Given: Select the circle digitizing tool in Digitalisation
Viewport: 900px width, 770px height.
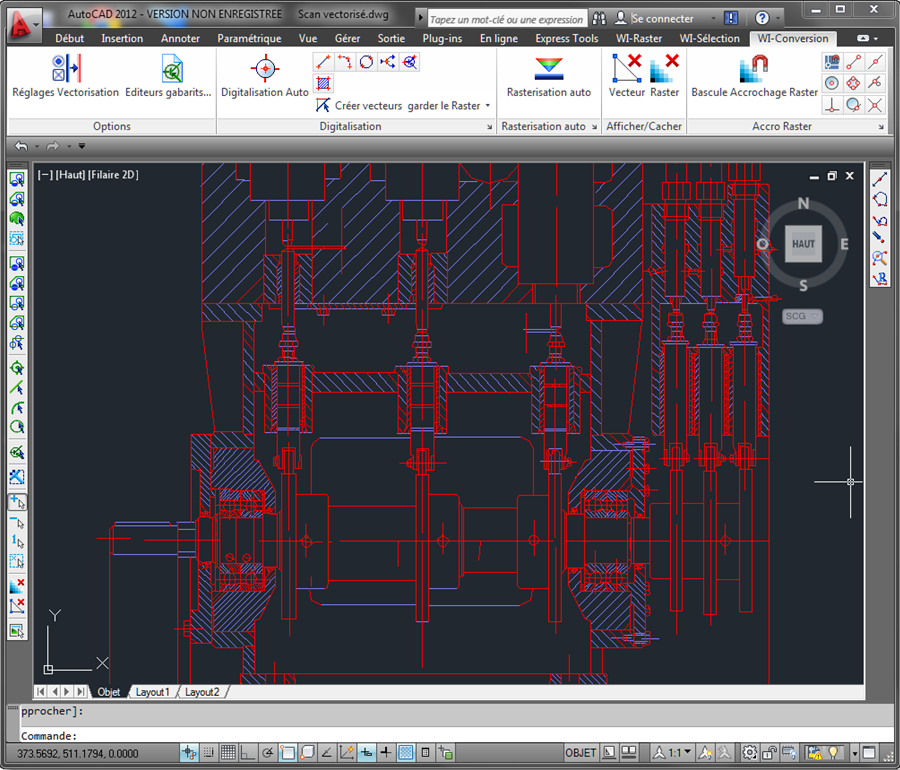Looking at the screenshot, I should [366, 62].
